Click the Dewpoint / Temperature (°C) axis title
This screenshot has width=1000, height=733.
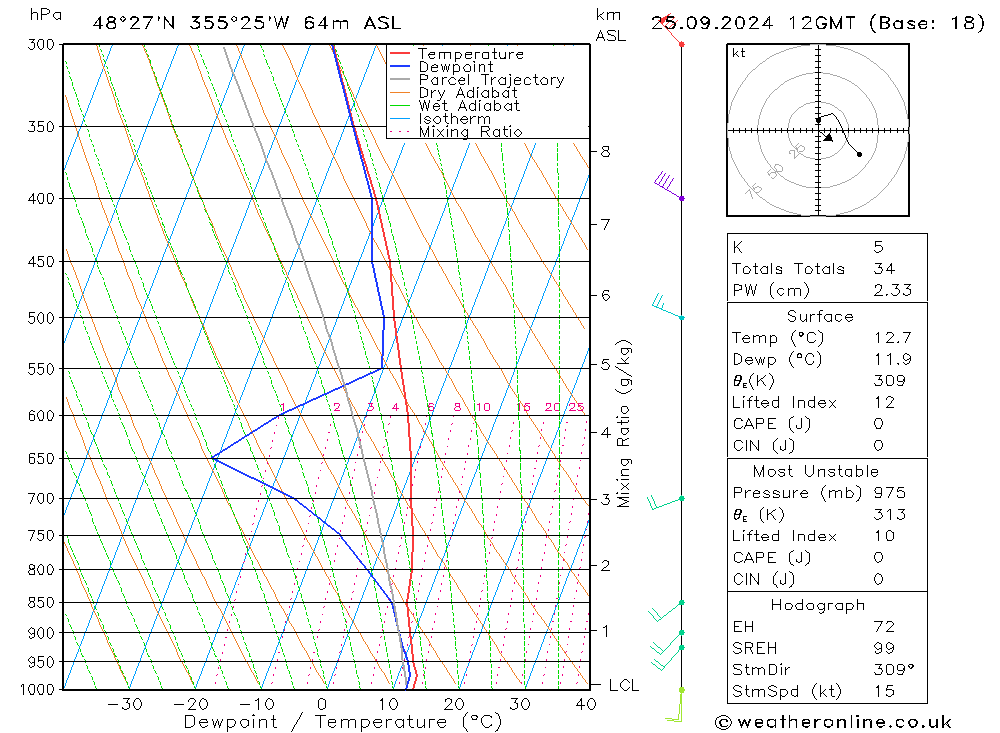coord(343,722)
